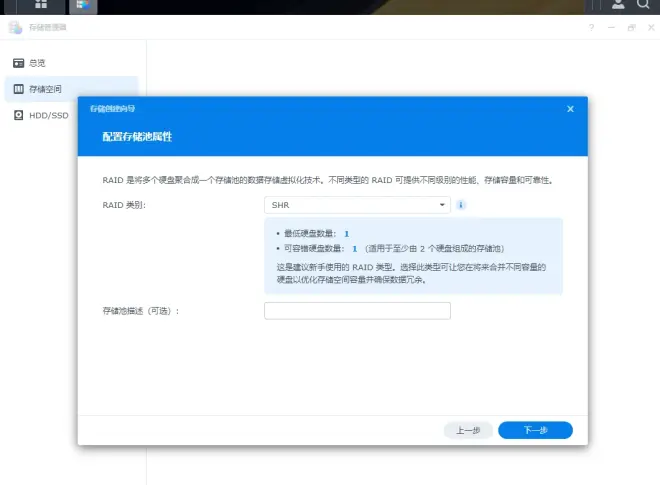
Task: Open the user account options icon
Action: point(618,5)
